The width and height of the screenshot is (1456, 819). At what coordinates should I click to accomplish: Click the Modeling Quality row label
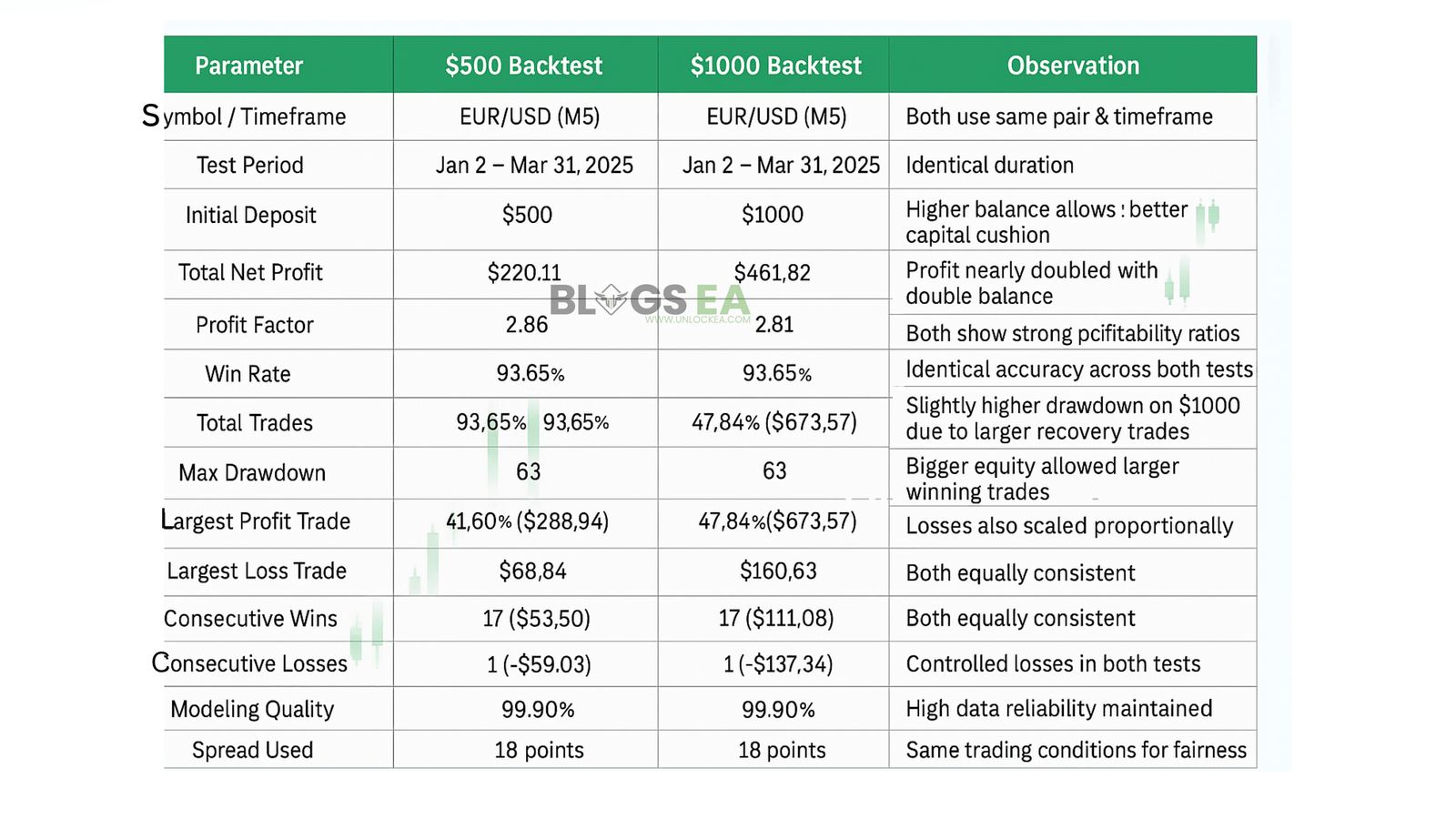pos(252,709)
